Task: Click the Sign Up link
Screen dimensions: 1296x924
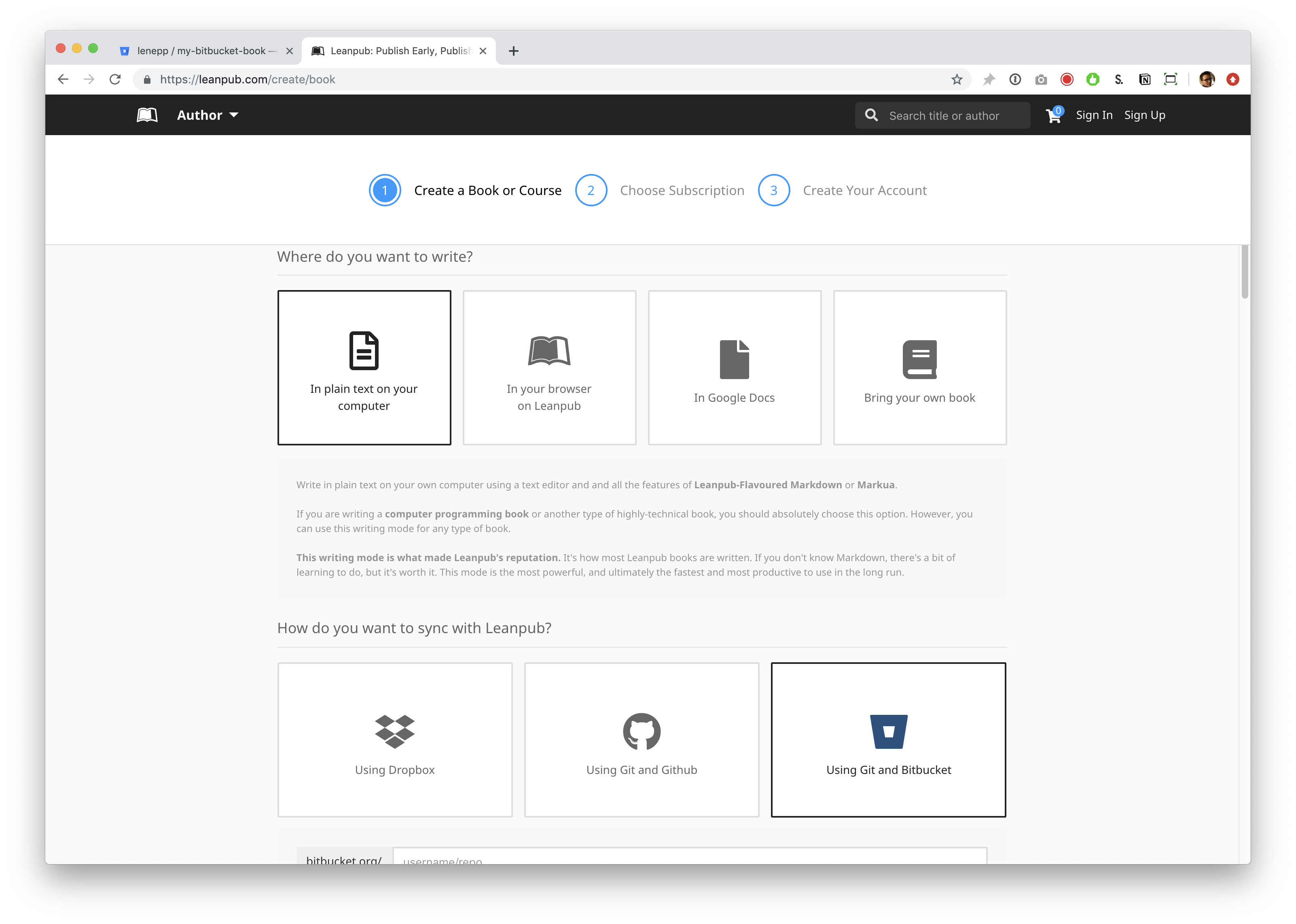Action: tap(1144, 115)
